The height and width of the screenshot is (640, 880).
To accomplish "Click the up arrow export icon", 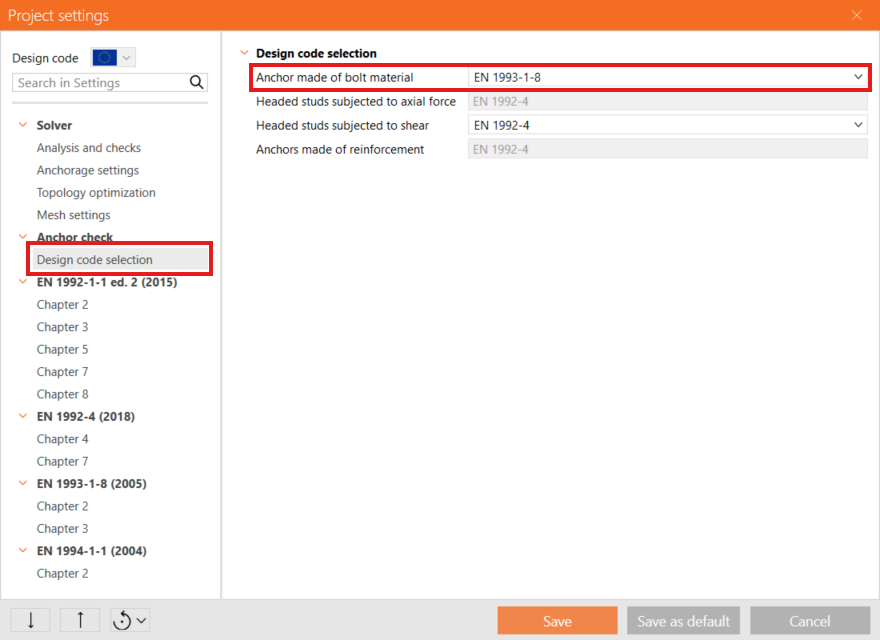I will click(80, 620).
